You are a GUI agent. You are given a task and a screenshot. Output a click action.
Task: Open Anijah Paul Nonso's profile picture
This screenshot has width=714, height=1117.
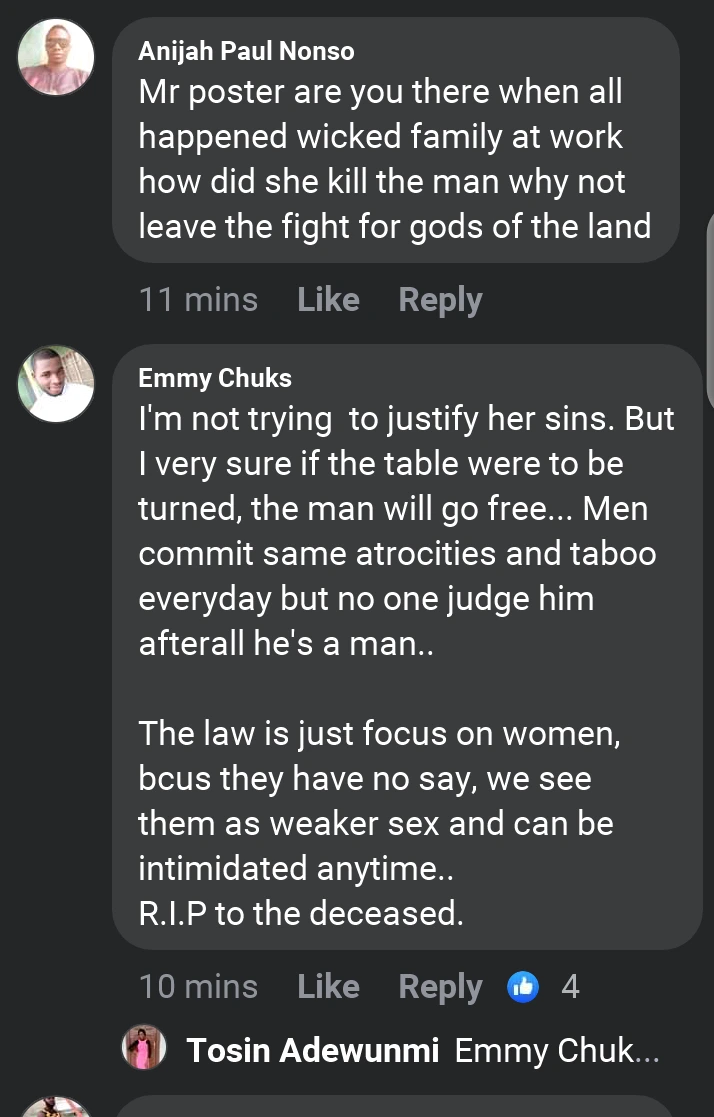click(56, 56)
